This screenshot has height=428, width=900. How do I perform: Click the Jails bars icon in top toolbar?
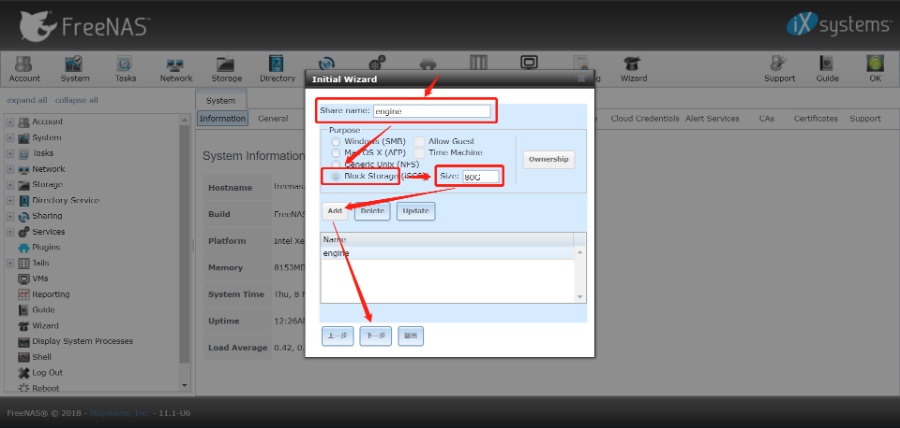click(478, 63)
